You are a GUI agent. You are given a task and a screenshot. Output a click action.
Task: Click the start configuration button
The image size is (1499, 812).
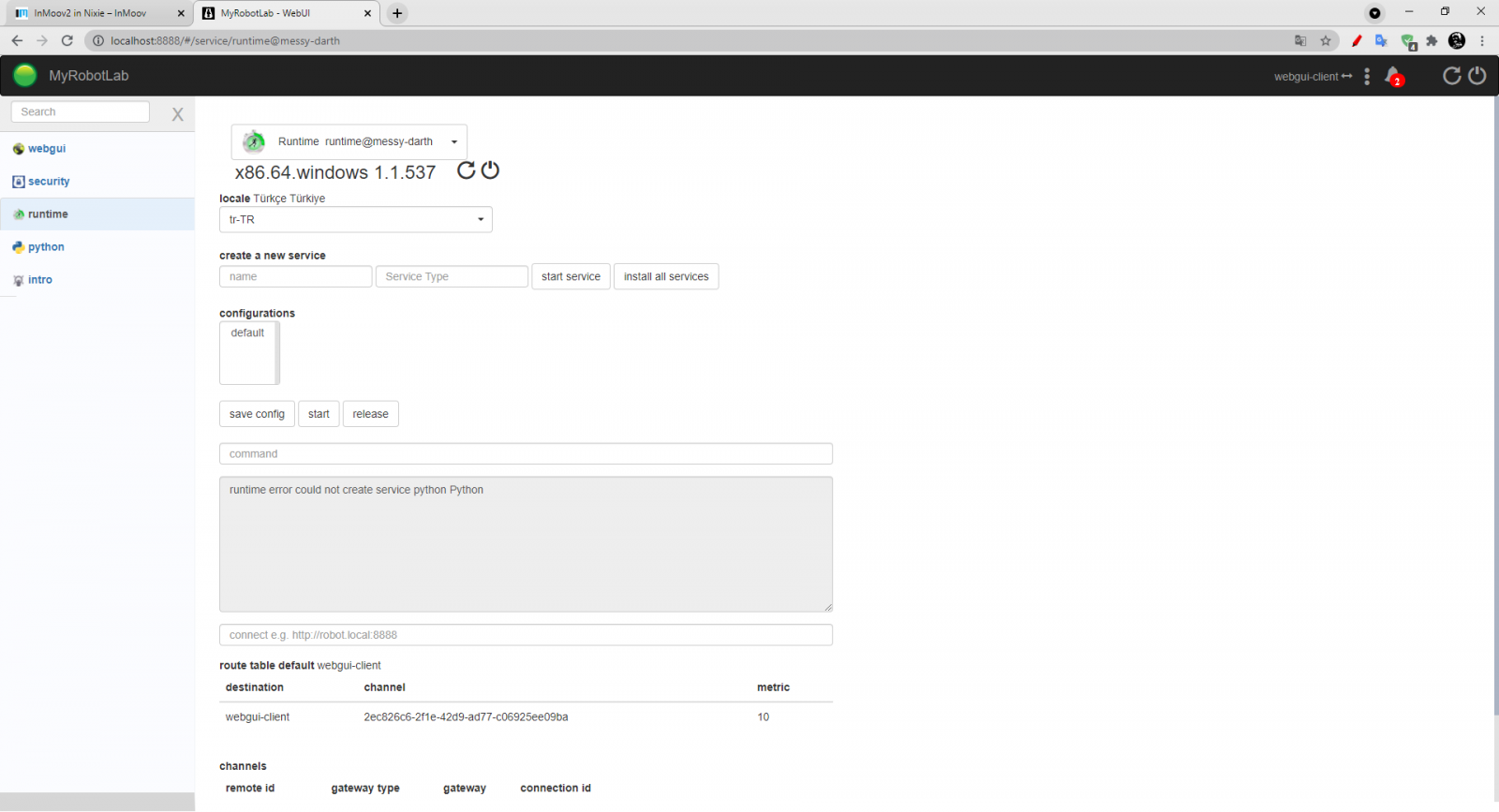click(x=319, y=414)
